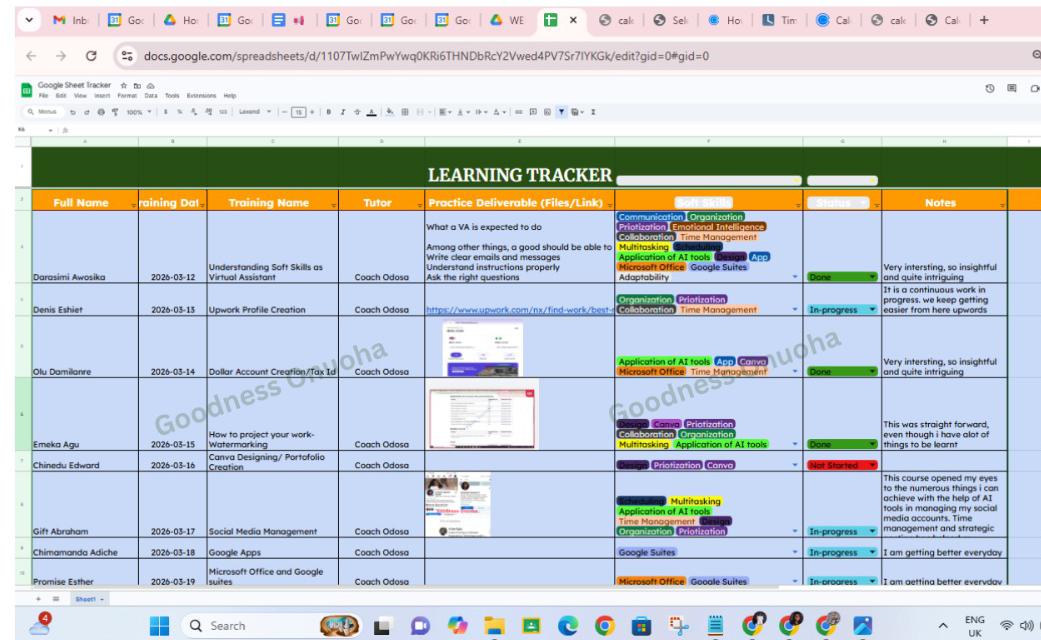
Task: Open File Explorer from taskbar
Action: [494, 625]
